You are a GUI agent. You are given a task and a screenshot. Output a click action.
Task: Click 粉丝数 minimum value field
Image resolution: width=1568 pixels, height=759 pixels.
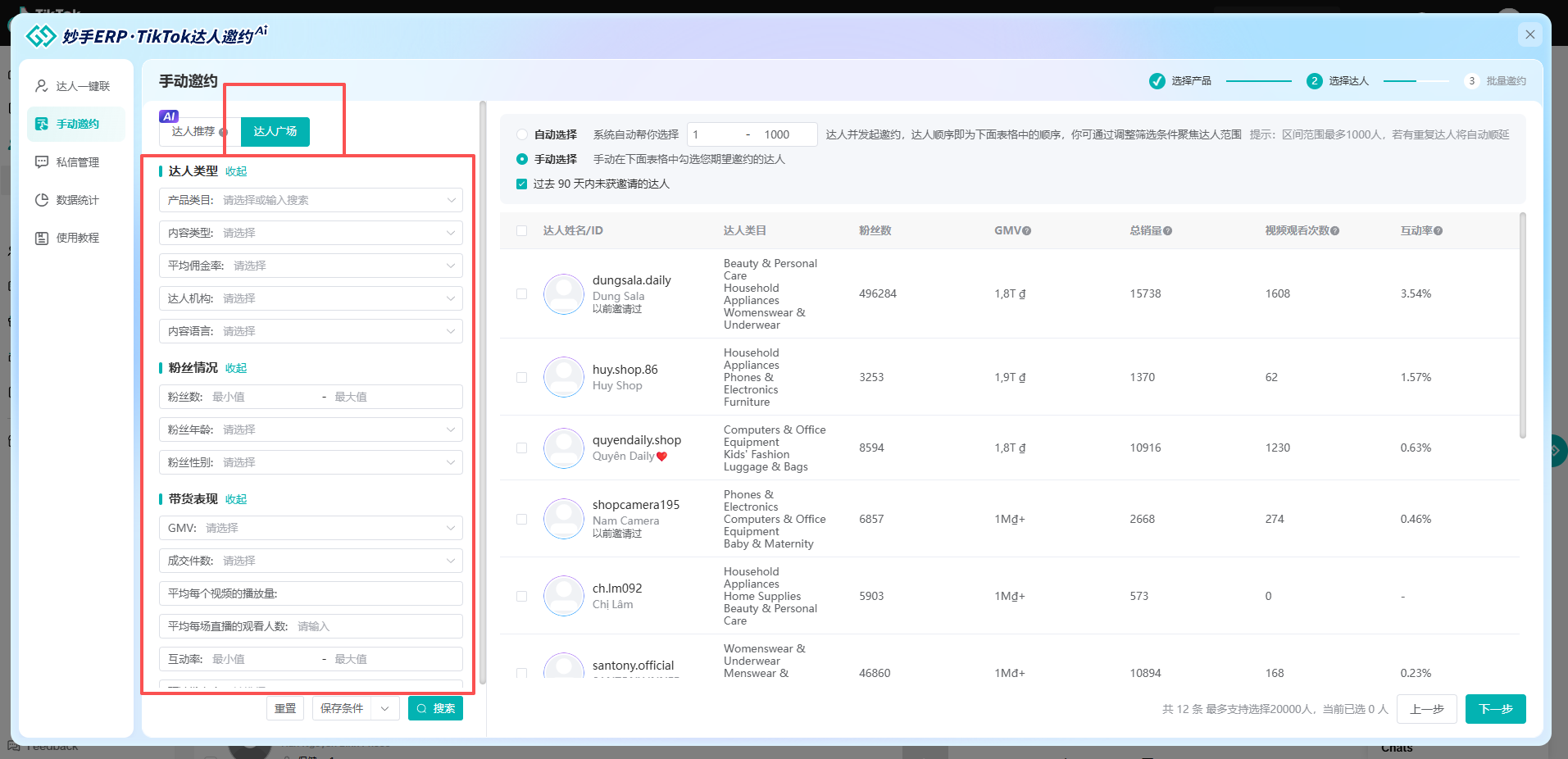coord(262,397)
